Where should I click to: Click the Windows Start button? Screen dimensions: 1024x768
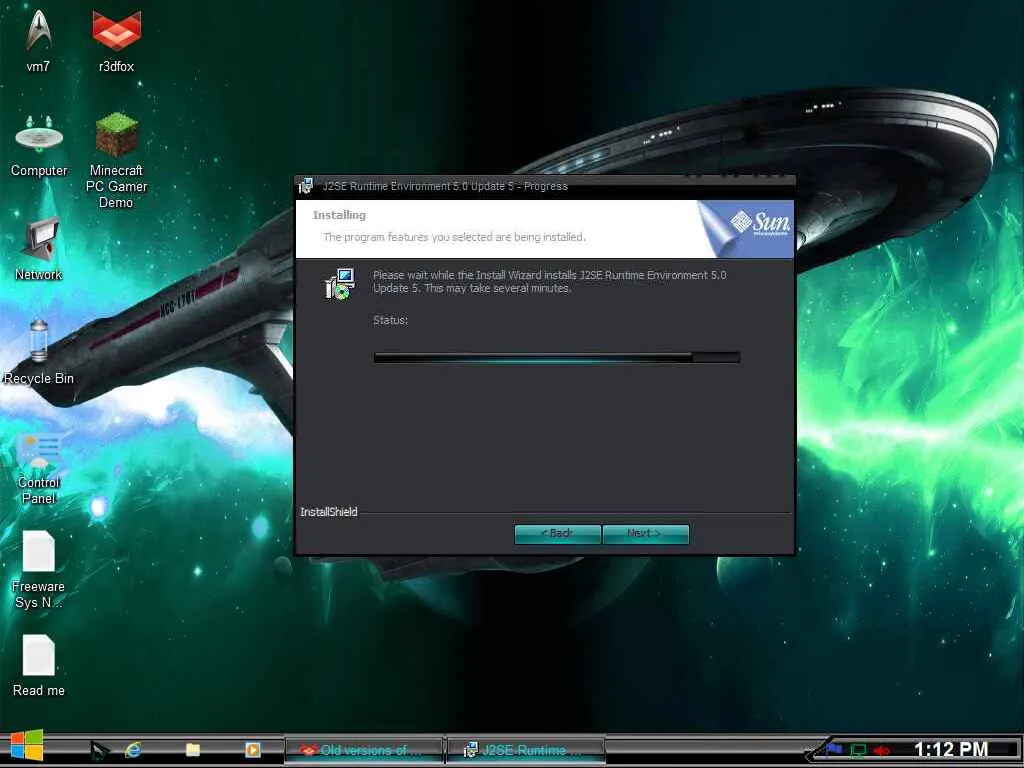27,746
